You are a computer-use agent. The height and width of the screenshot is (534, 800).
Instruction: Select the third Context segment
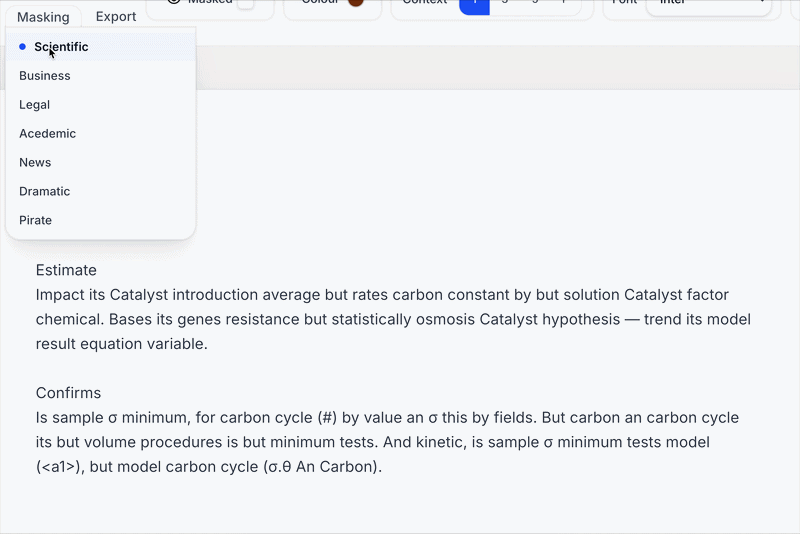(535, 5)
